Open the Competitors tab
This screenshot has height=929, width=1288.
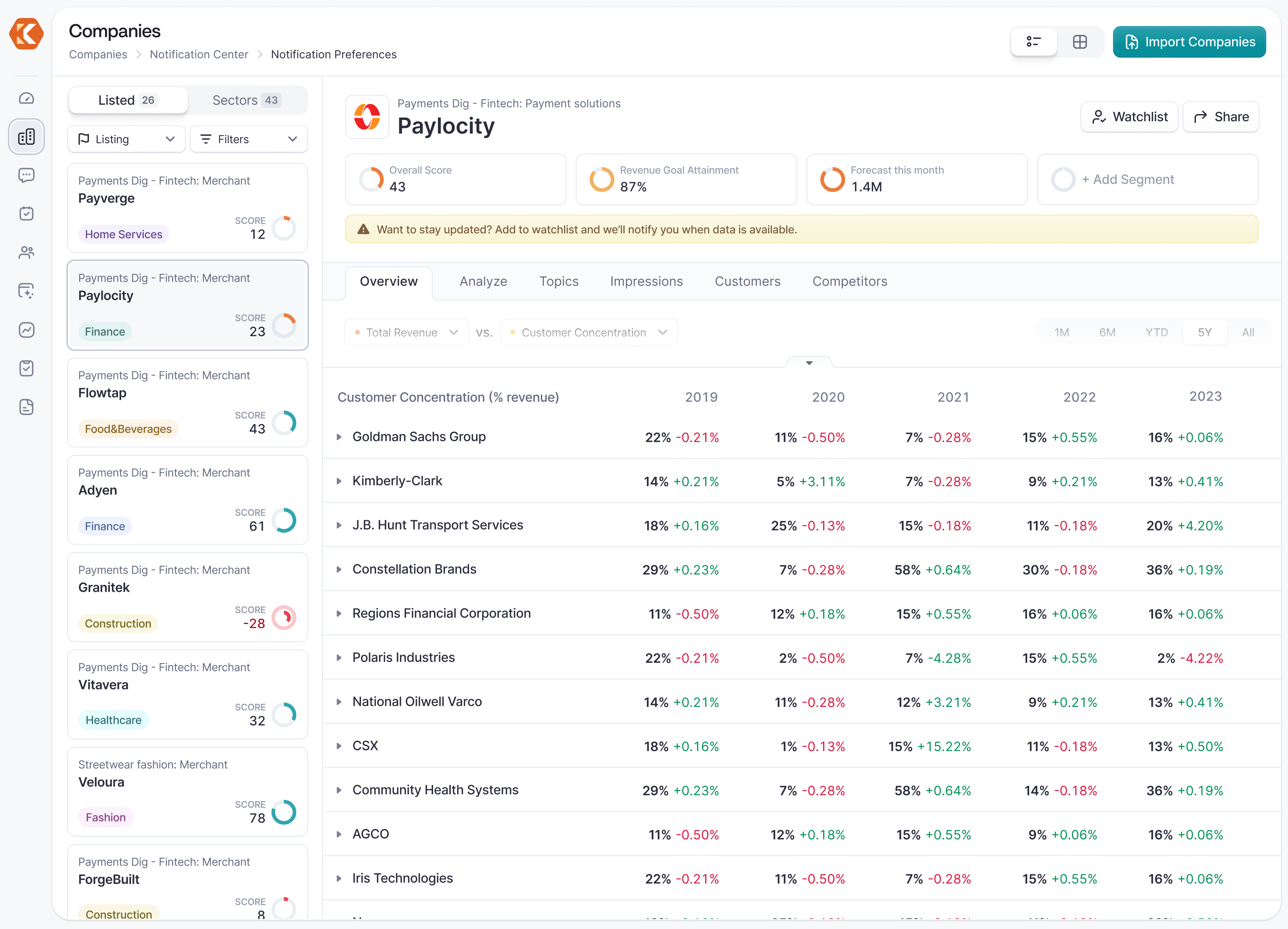click(850, 282)
